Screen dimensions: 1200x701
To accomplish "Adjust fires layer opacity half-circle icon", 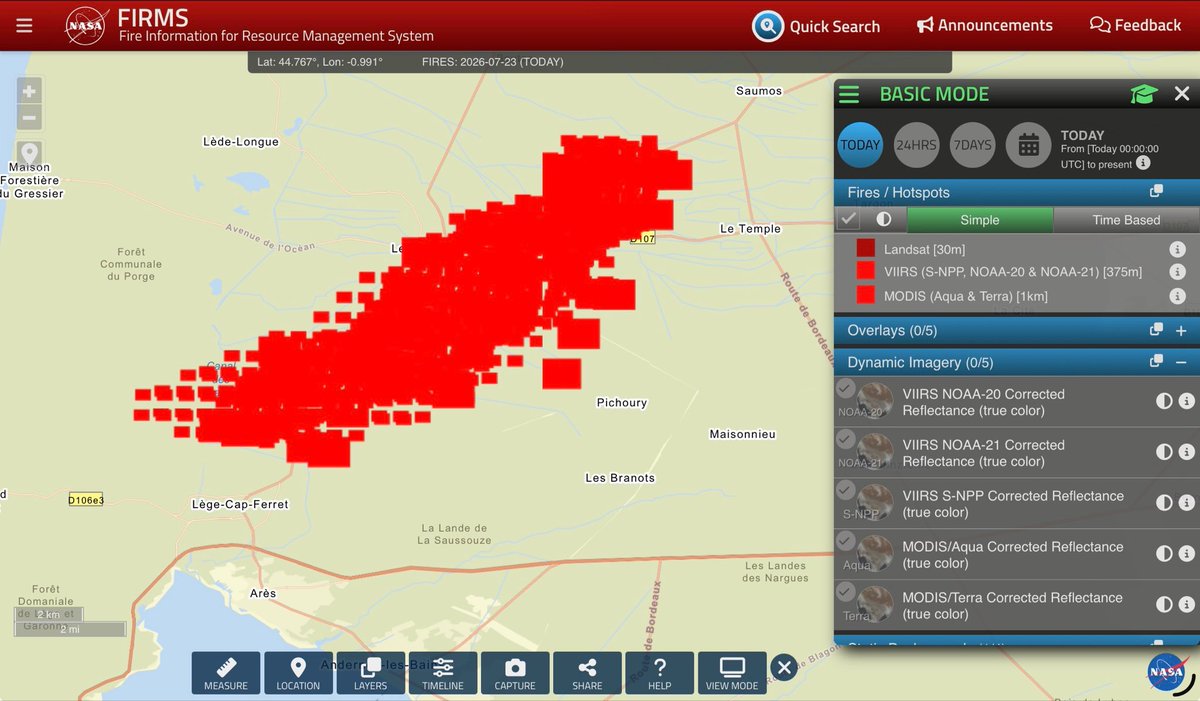I will pos(884,219).
